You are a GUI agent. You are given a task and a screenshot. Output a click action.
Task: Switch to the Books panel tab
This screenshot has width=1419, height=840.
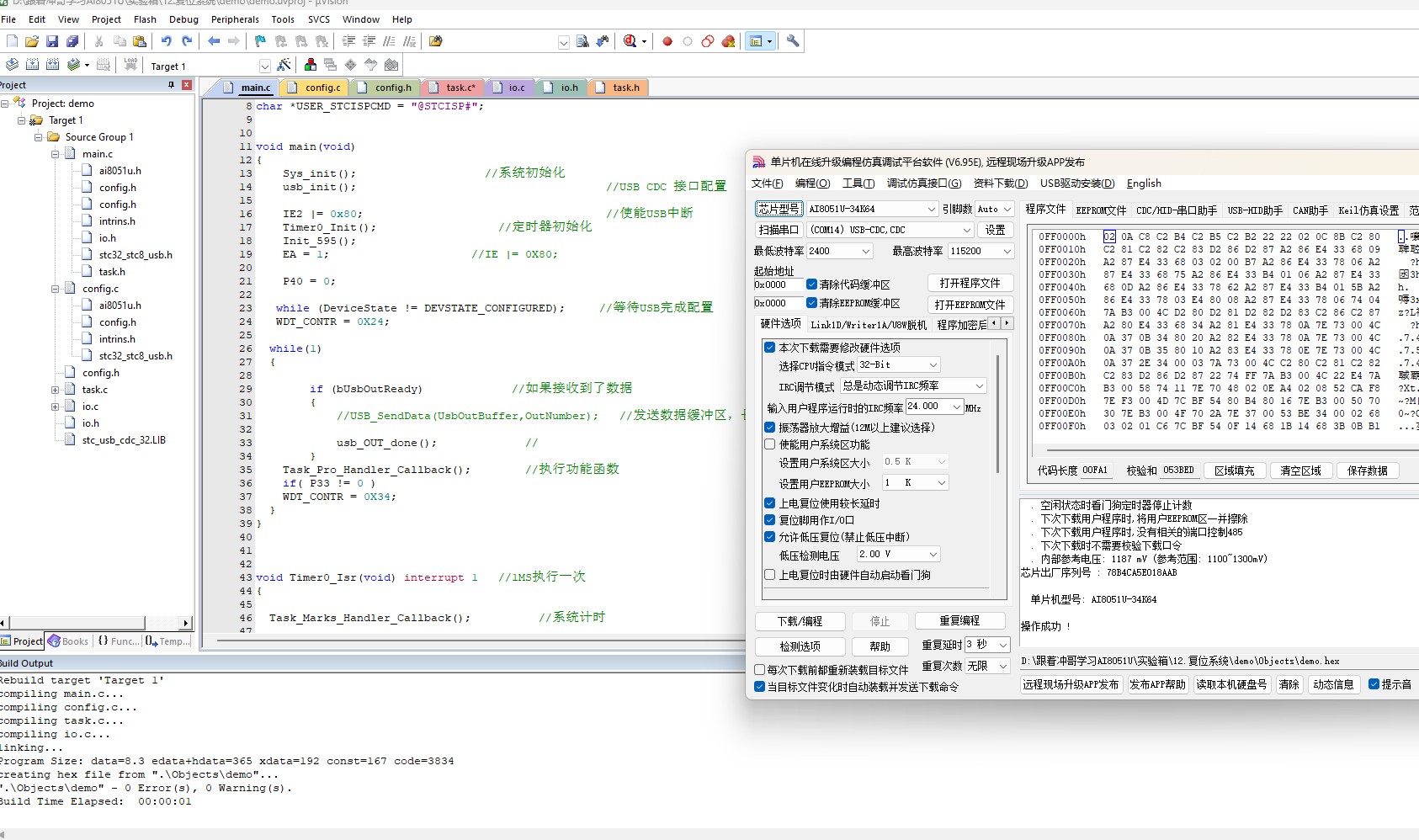(x=68, y=641)
